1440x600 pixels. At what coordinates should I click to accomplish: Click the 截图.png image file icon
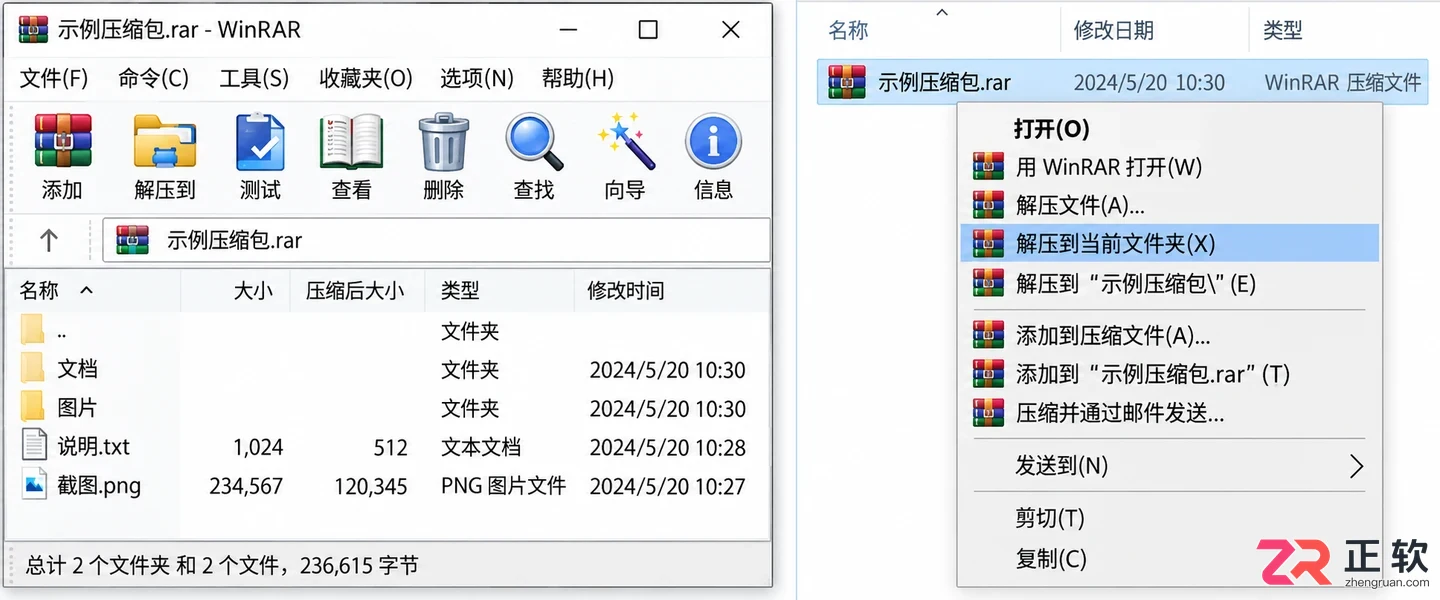(34, 485)
